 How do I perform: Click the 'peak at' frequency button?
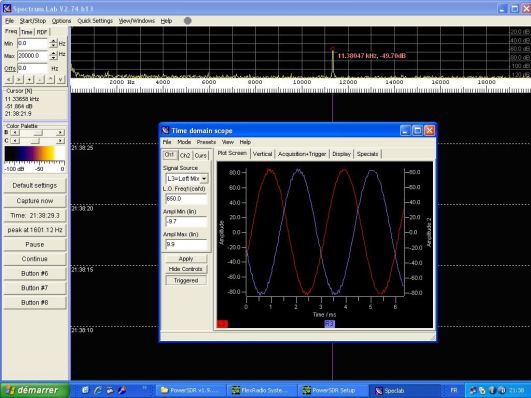pos(35,230)
